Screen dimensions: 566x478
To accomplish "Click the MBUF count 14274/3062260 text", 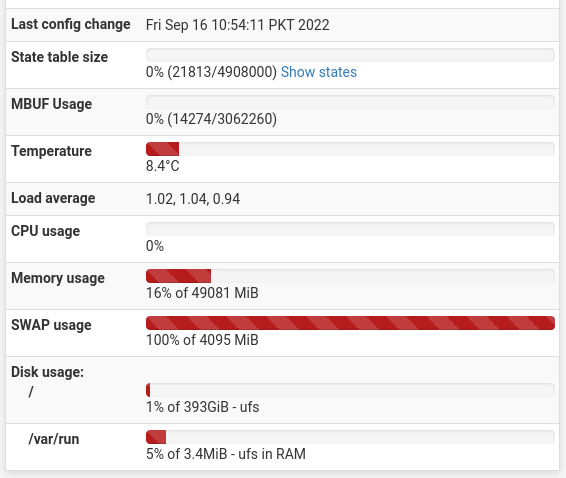I will point(222,119).
